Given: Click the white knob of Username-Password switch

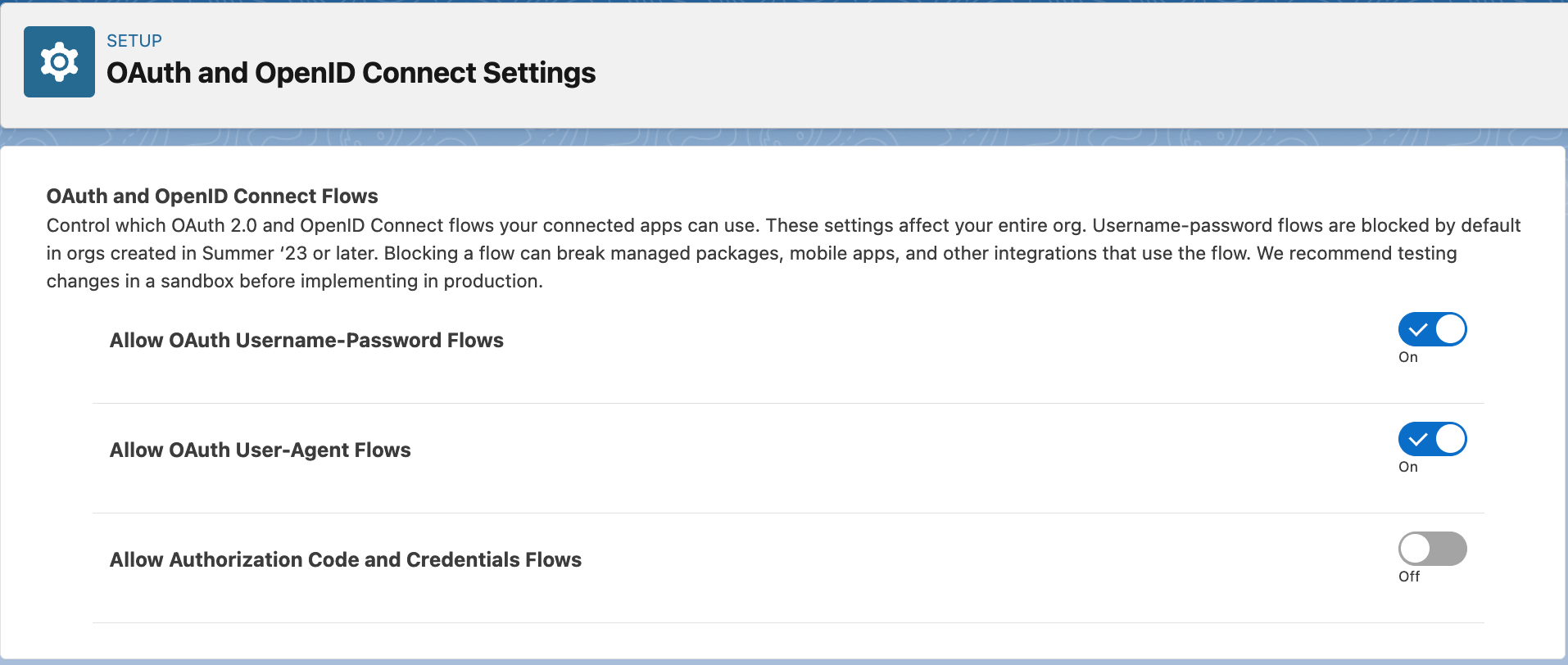Looking at the screenshot, I should click(1450, 329).
